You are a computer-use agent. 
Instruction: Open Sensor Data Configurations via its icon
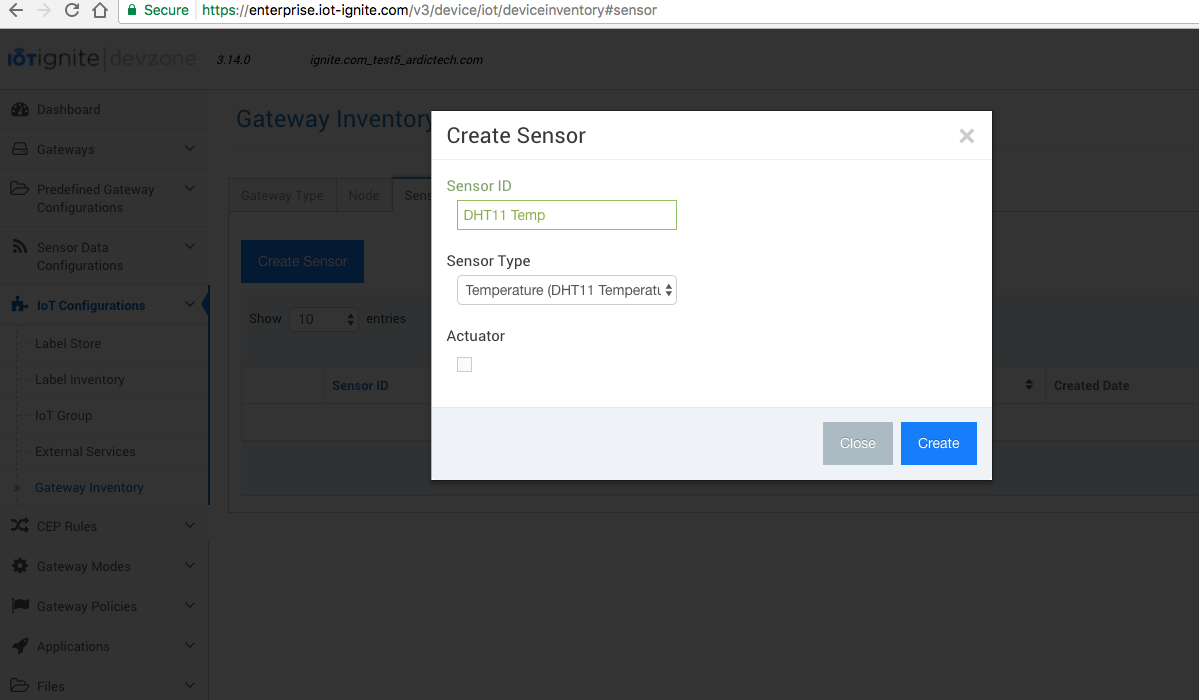coord(22,246)
